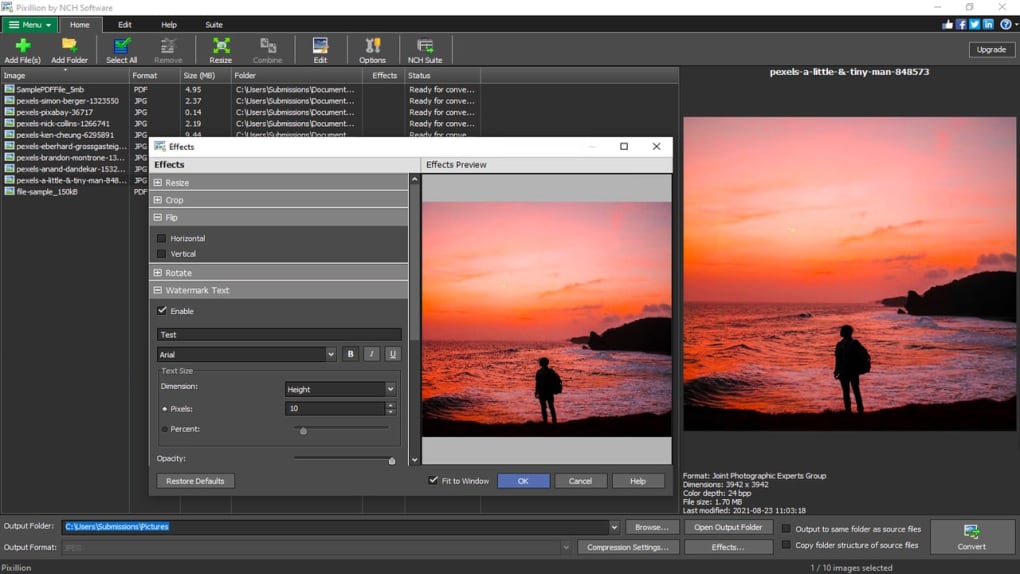Image resolution: width=1020 pixels, height=574 pixels.
Task: Click the Edit toolbar icon
Action: point(320,46)
